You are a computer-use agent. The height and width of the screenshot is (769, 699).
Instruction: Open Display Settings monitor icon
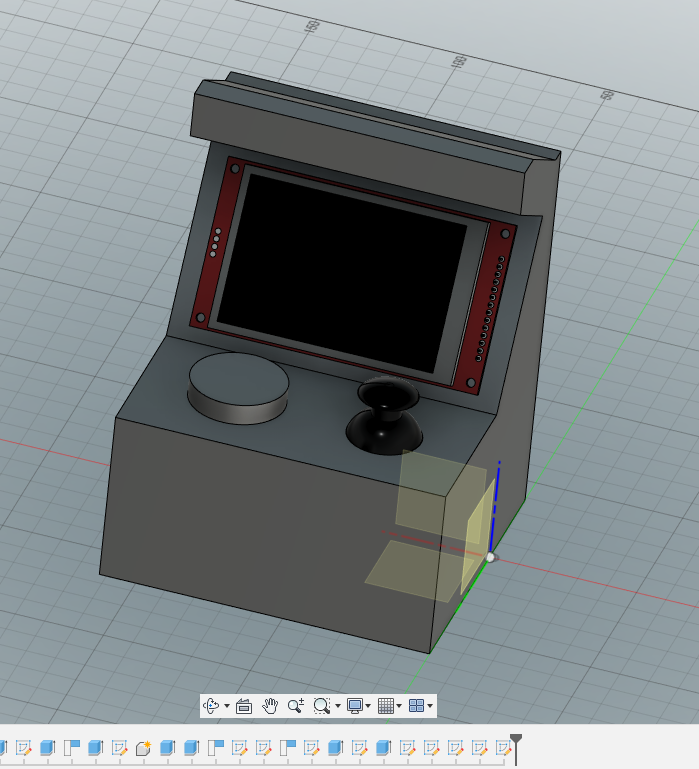coord(355,706)
